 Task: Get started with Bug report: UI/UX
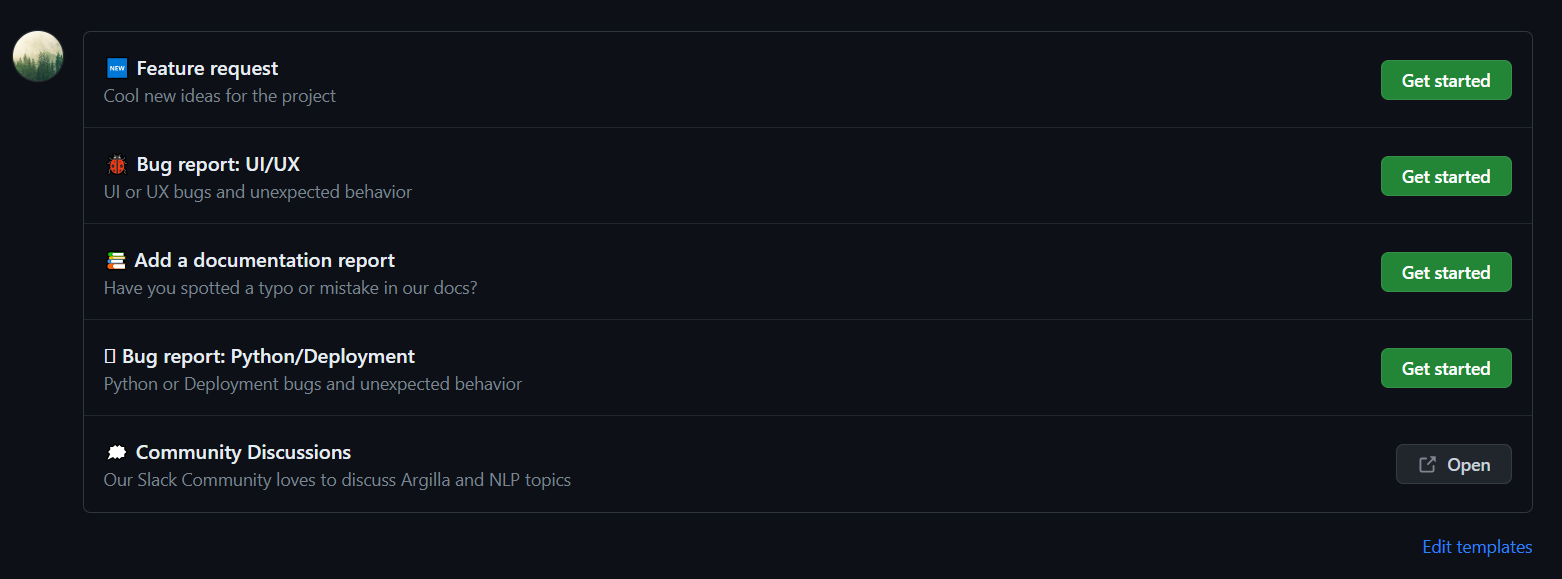coord(1445,177)
